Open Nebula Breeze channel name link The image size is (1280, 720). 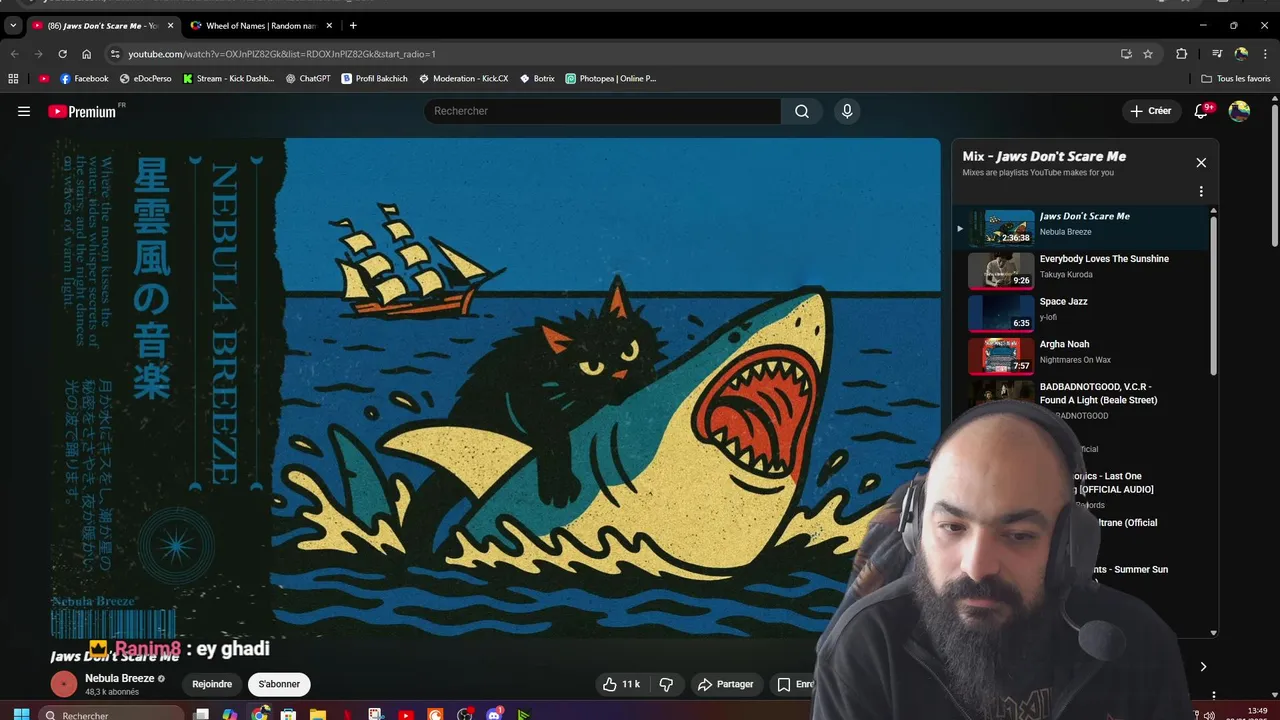(119, 678)
